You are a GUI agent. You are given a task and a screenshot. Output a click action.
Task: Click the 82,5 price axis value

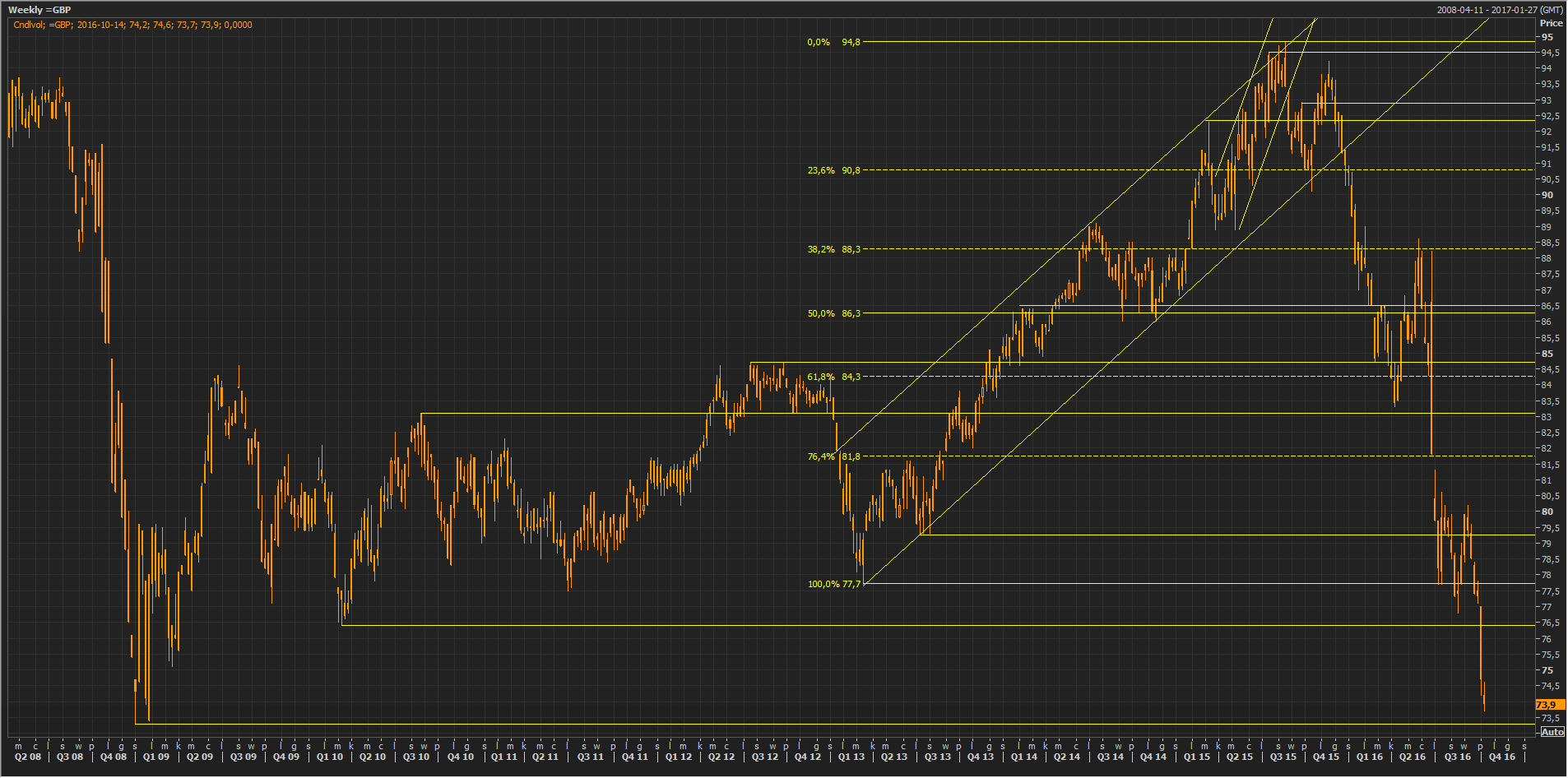tap(1550, 433)
